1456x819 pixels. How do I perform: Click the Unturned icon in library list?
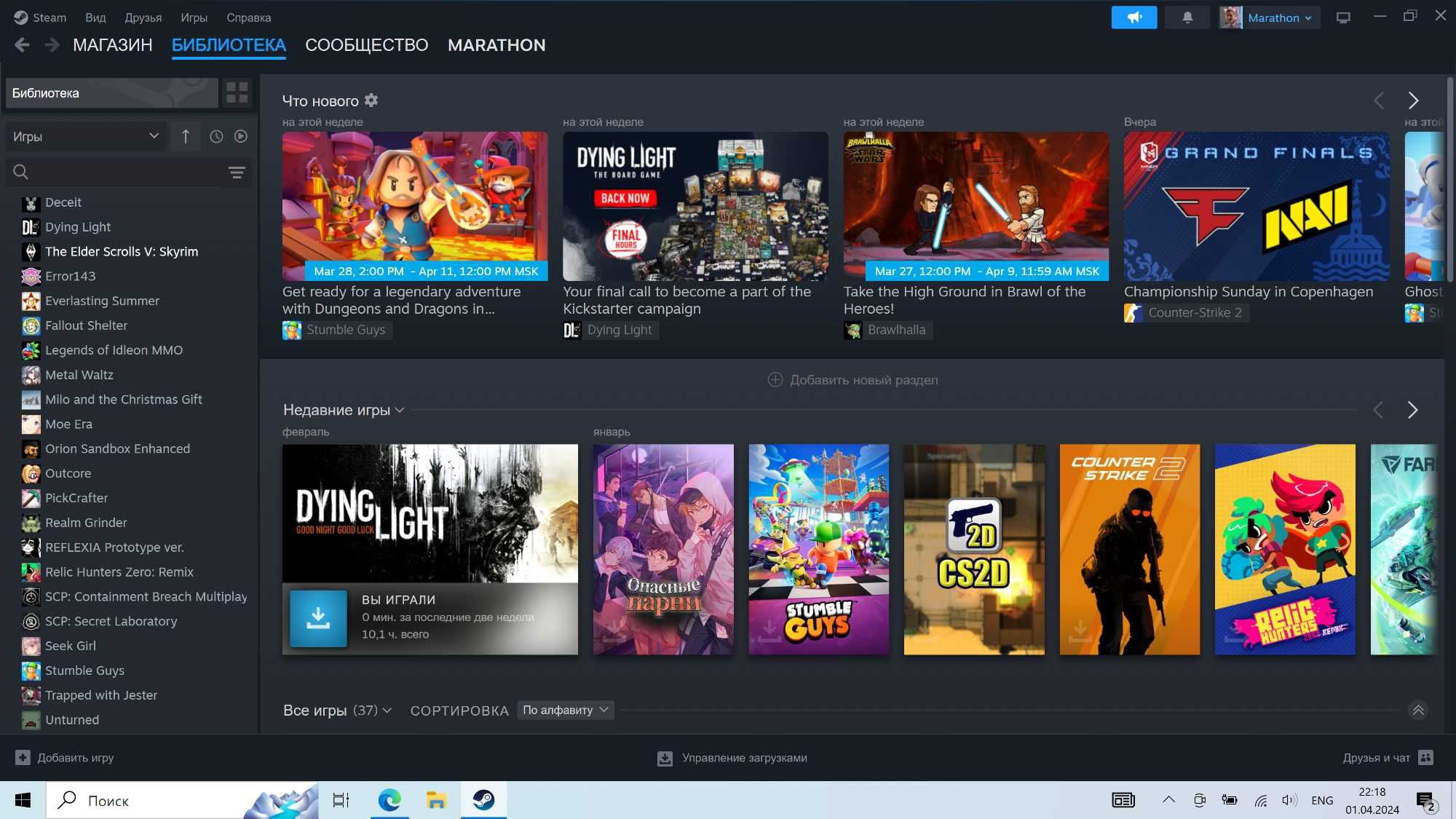point(31,720)
